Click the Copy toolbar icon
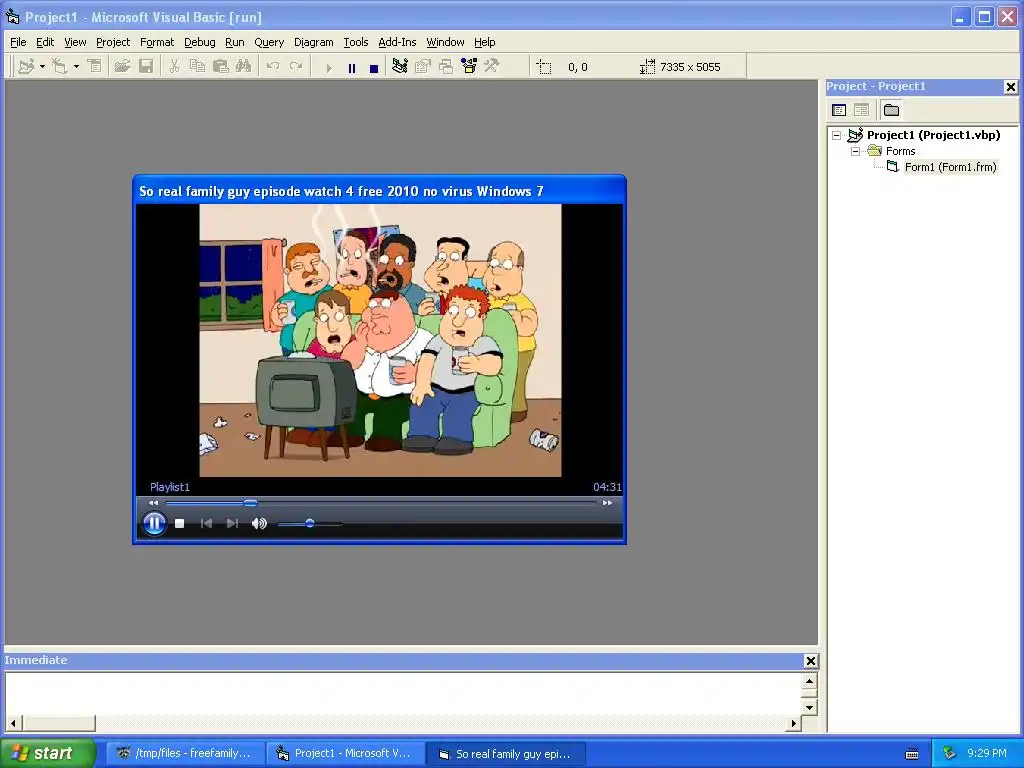 click(197, 67)
